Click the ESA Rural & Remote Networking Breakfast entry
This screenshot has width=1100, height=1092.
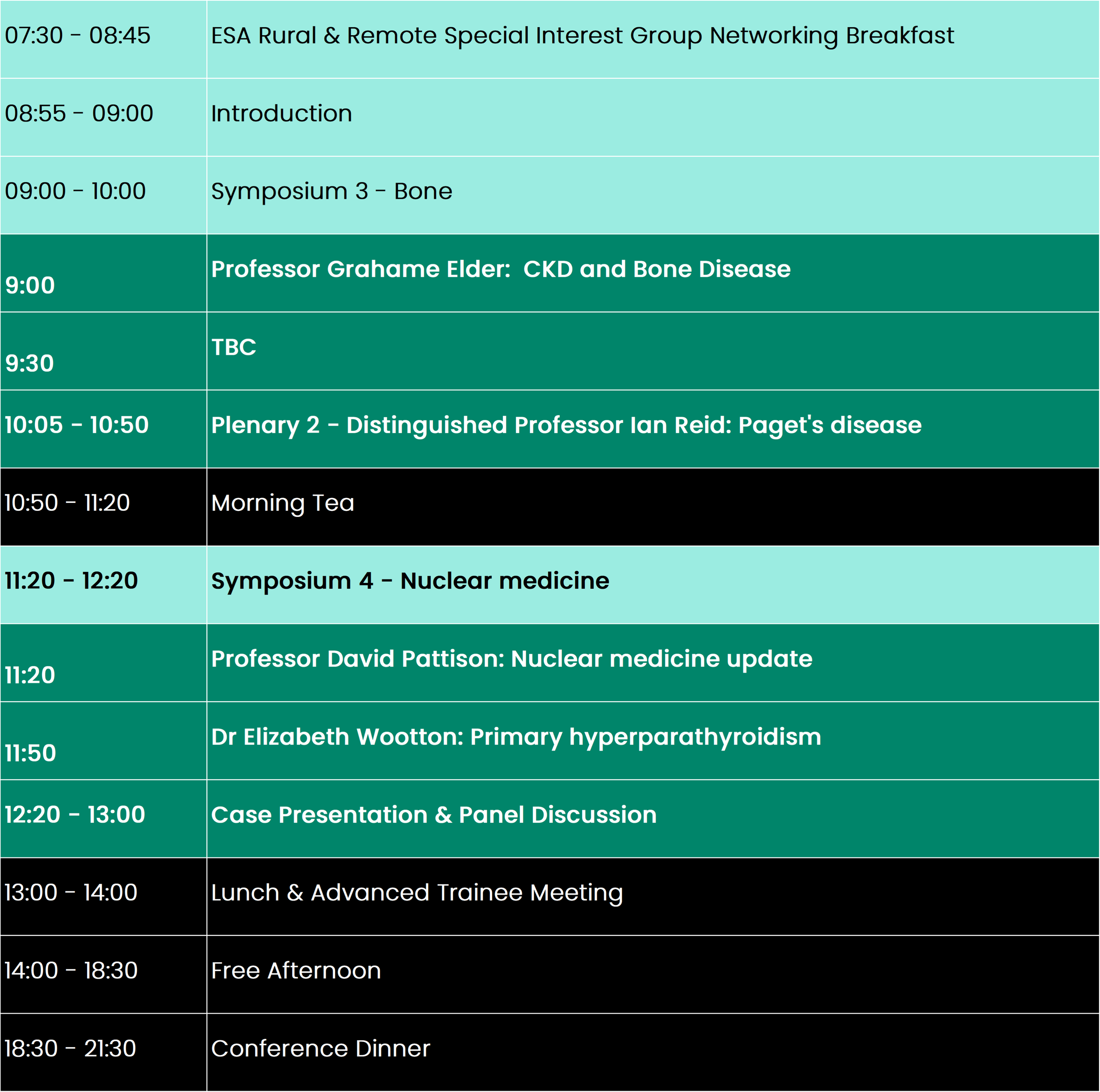(x=582, y=36)
